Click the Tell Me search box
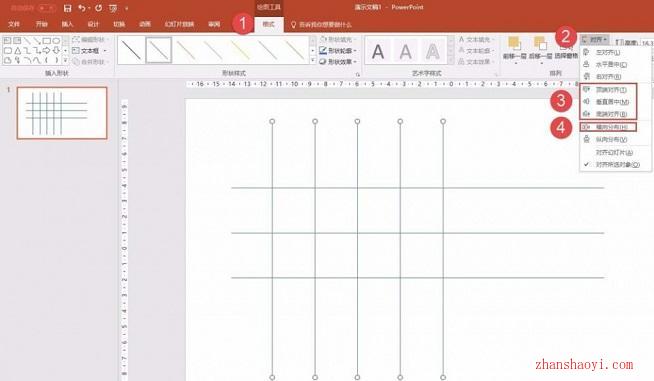 coord(321,25)
